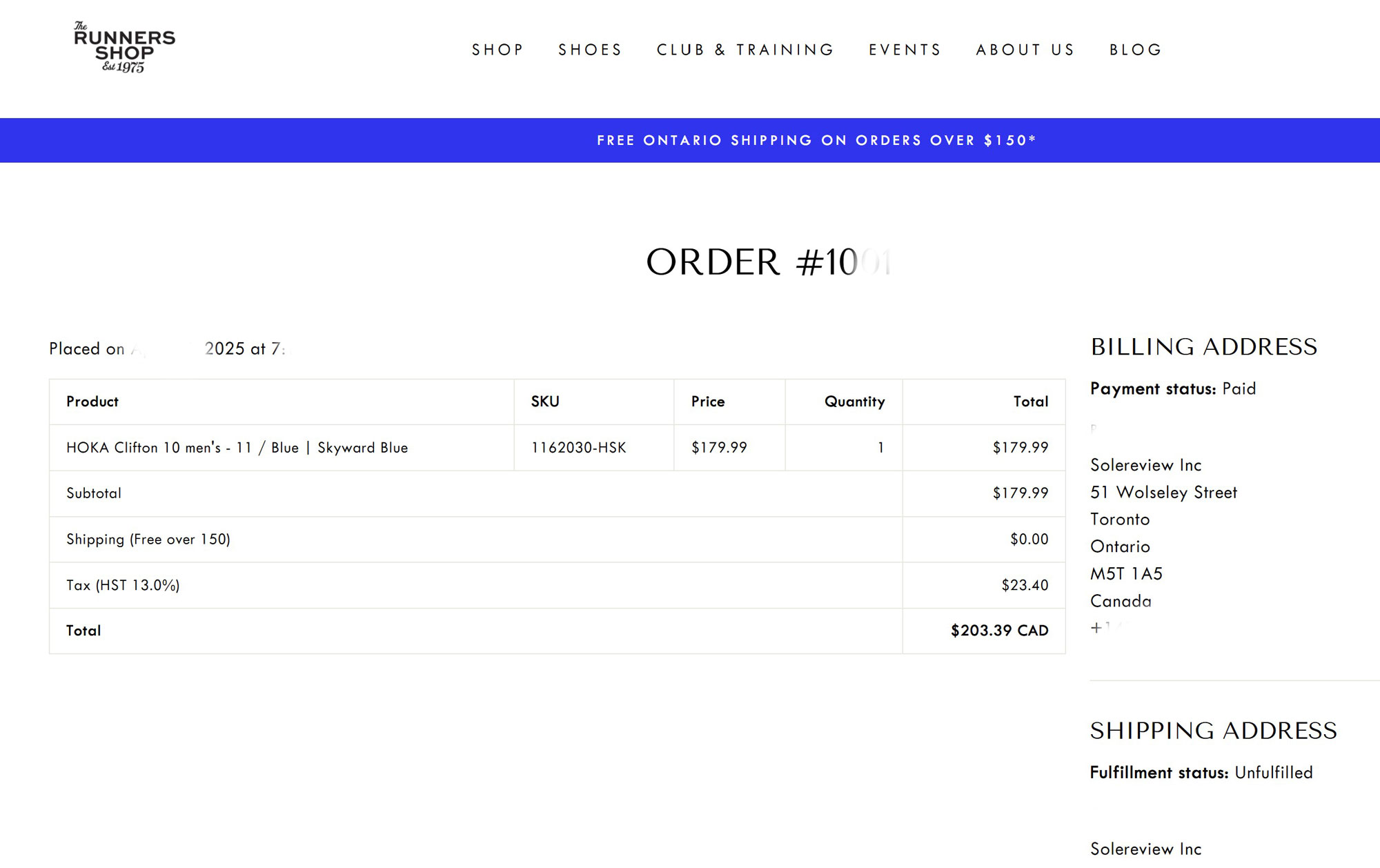The height and width of the screenshot is (868, 1380).
Task: Click Tax (HST 13.0%) label
Action: [123, 585]
